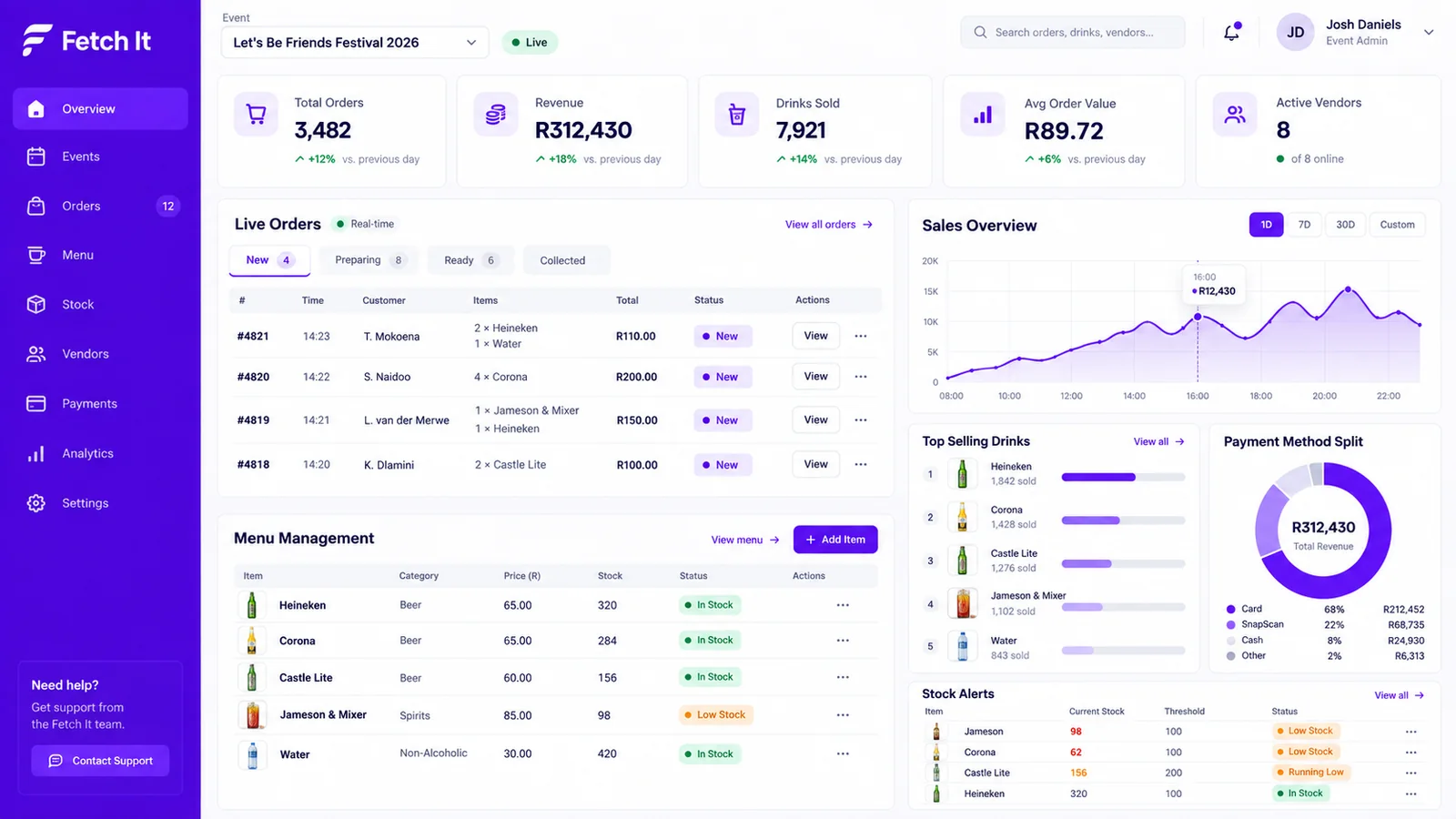Open Orders in the sidebar
This screenshot has height=819, width=1456.
(100, 206)
